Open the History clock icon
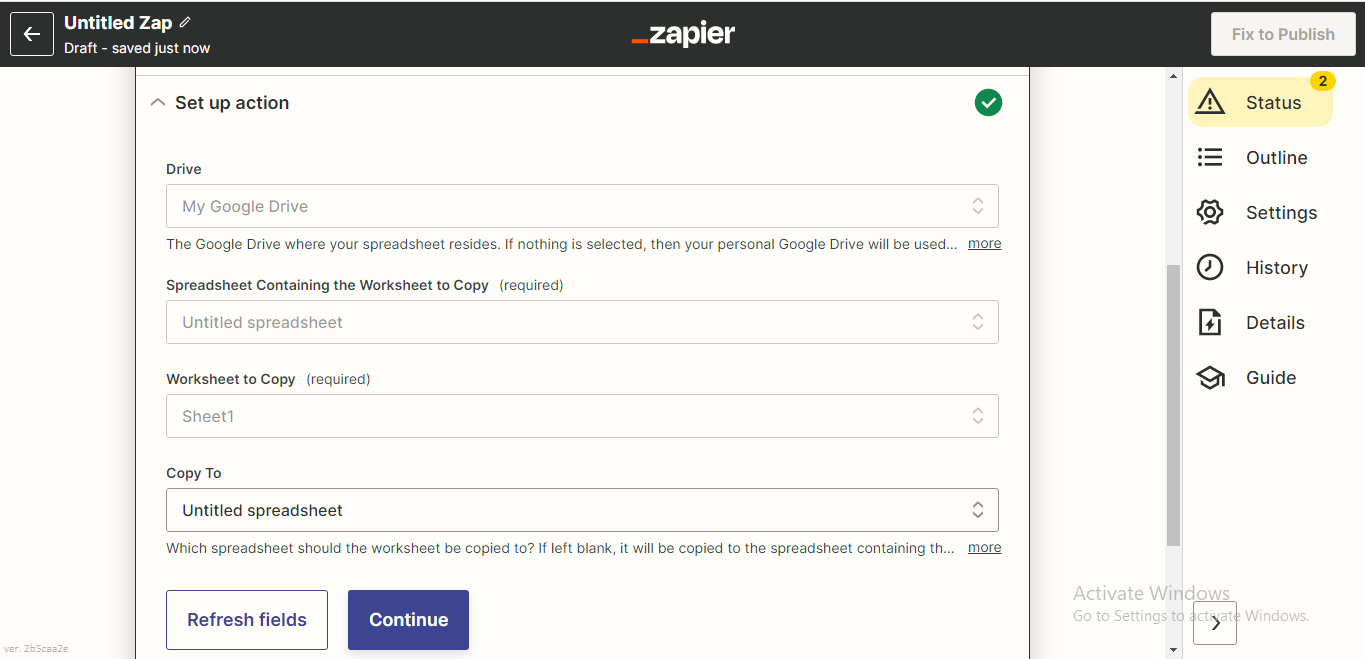This screenshot has height=659, width=1365. [x=1210, y=267]
